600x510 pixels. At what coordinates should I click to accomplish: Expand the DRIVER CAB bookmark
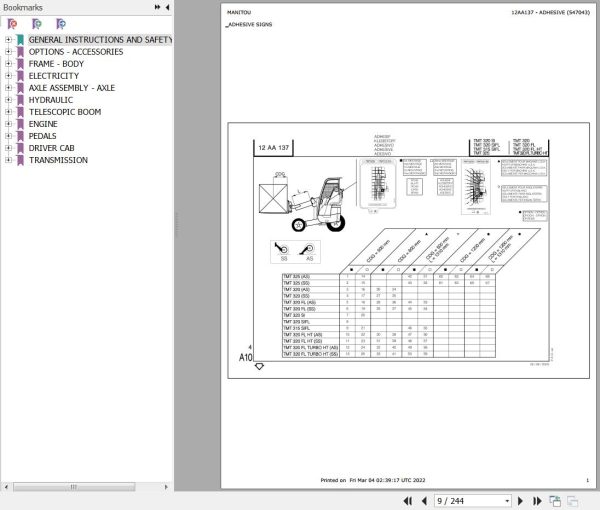8,148
